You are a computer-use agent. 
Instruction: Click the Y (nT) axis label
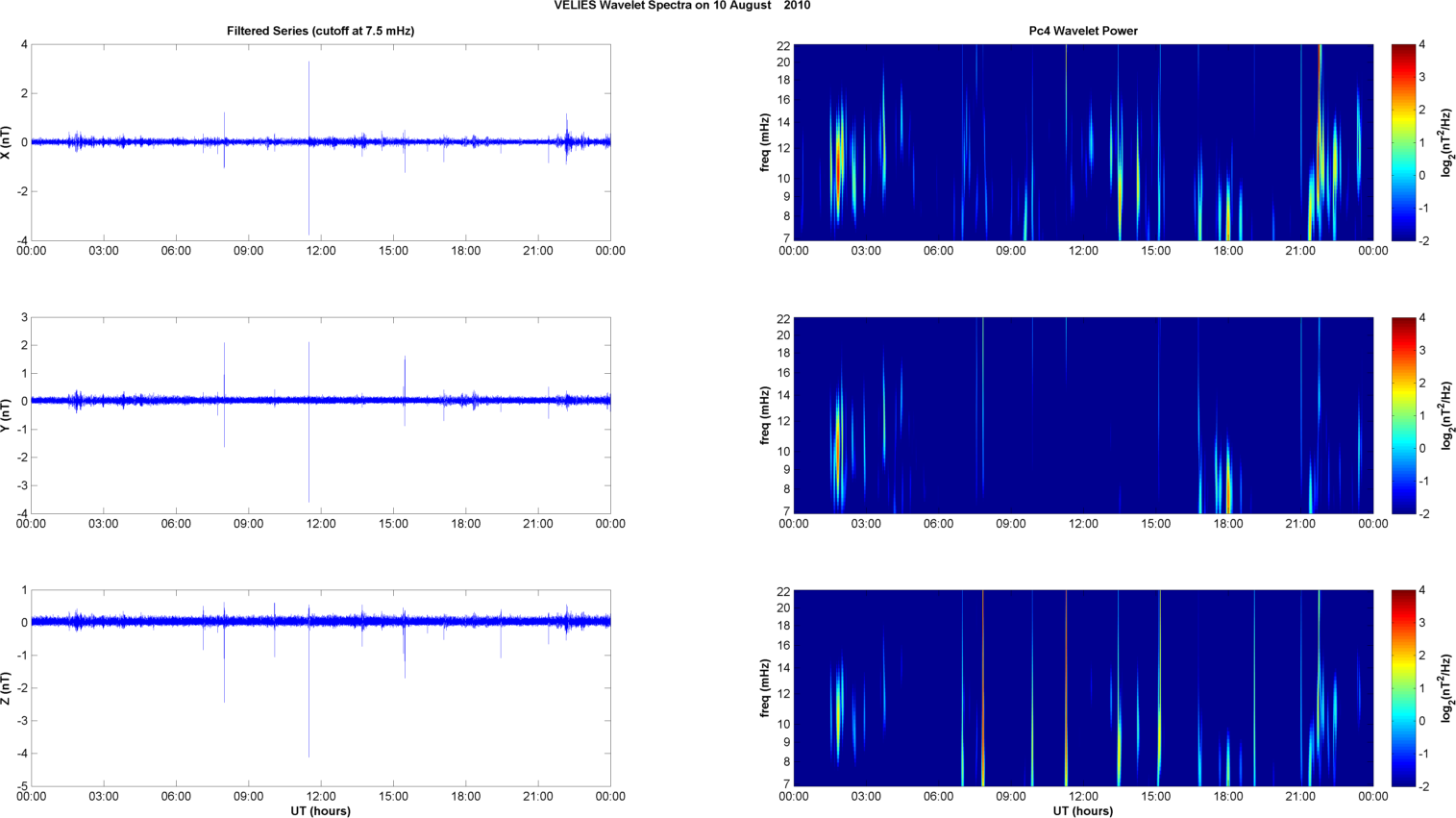pos(7,415)
